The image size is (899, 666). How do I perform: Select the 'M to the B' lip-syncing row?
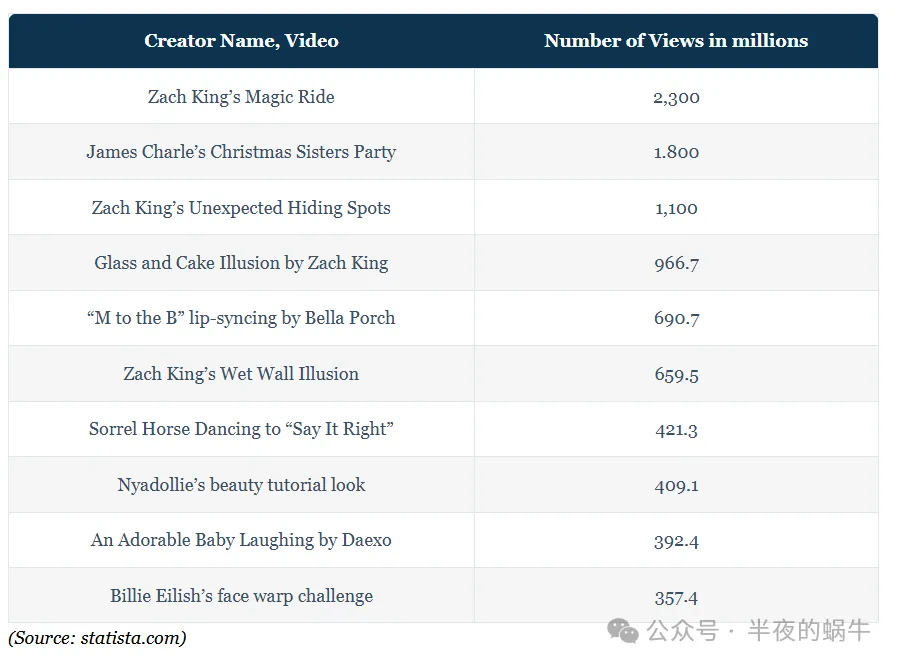[x=443, y=318]
